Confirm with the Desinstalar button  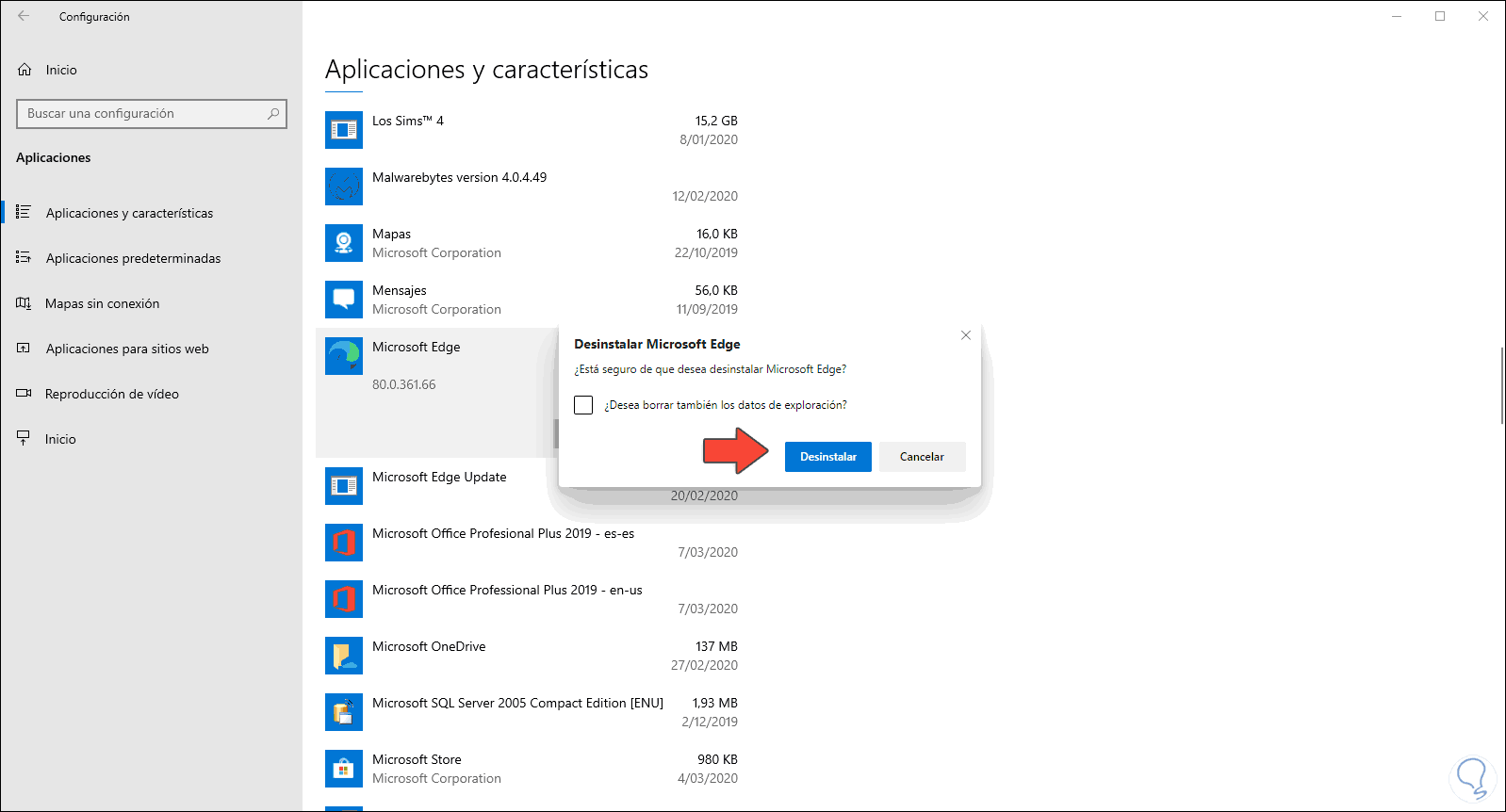[x=828, y=457]
